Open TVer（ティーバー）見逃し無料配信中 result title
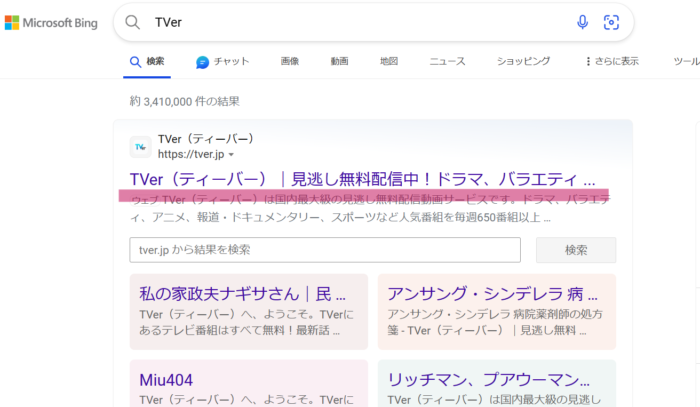 point(362,179)
